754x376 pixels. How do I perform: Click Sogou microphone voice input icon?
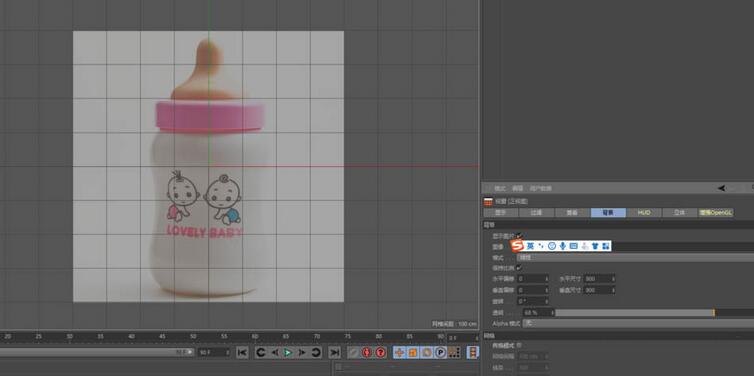(x=562, y=246)
